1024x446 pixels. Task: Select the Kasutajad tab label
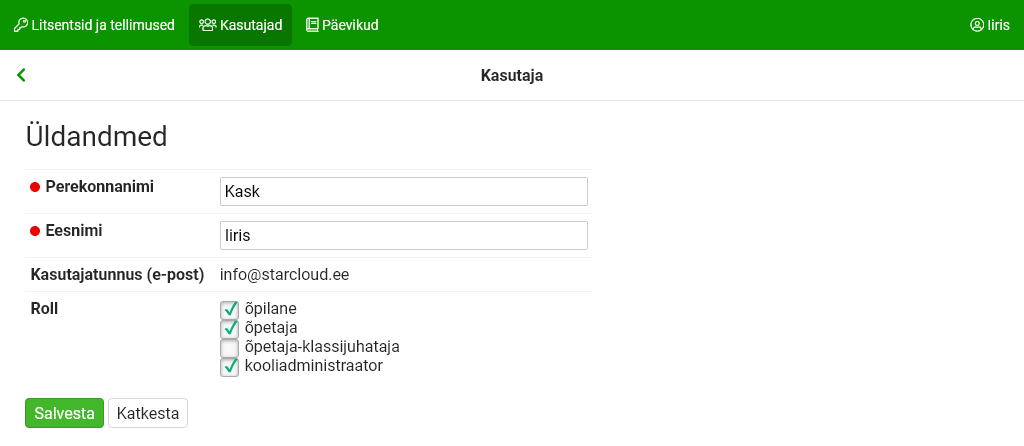pyautogui.click(x=251, y=25)
